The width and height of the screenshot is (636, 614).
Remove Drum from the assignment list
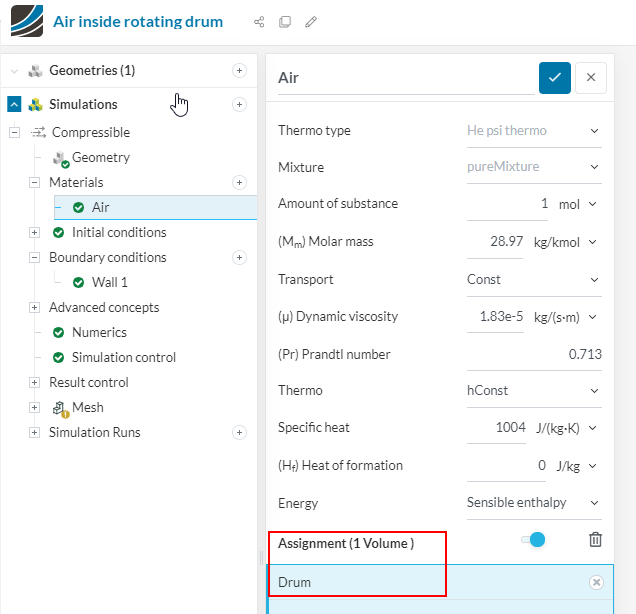596,582
